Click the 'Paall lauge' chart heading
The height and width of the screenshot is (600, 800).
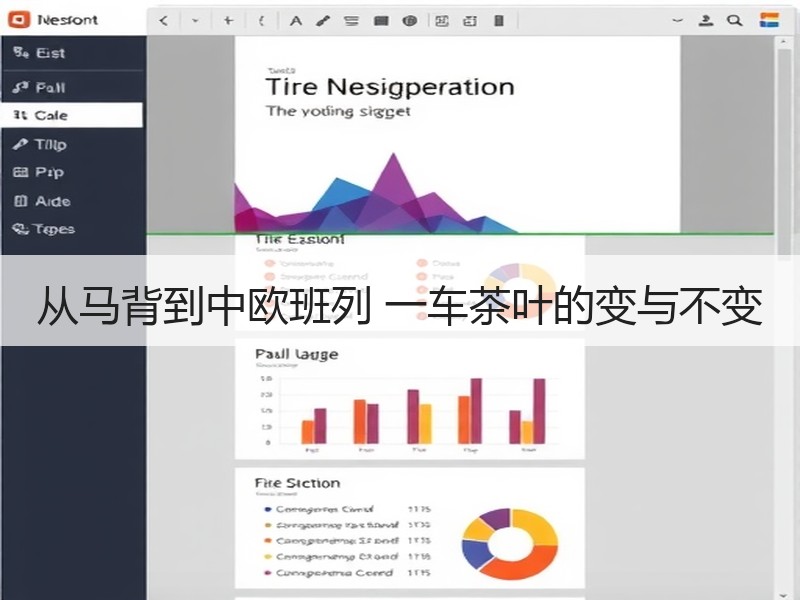[x=296, y=354]
